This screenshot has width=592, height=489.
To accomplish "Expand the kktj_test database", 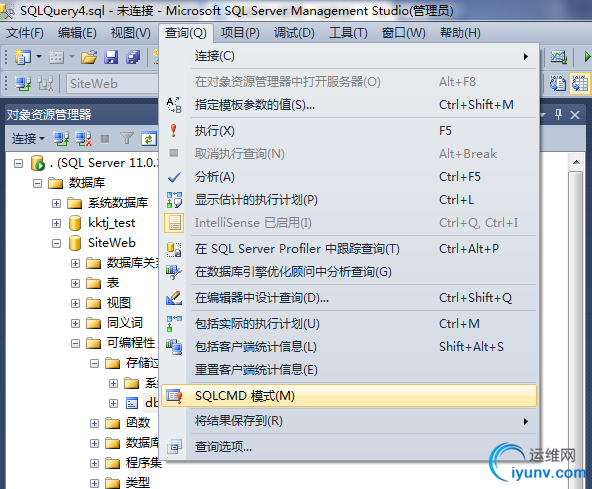I will [56, 224].
